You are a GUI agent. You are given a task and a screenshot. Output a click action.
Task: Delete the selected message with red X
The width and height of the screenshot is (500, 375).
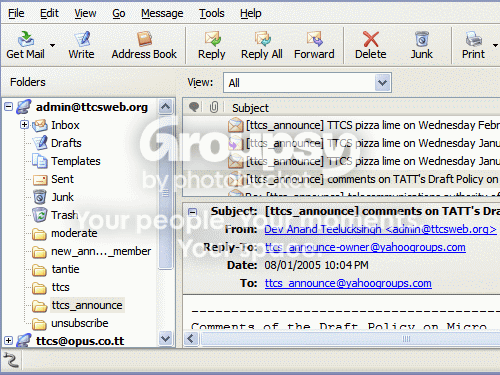[371, 39]
